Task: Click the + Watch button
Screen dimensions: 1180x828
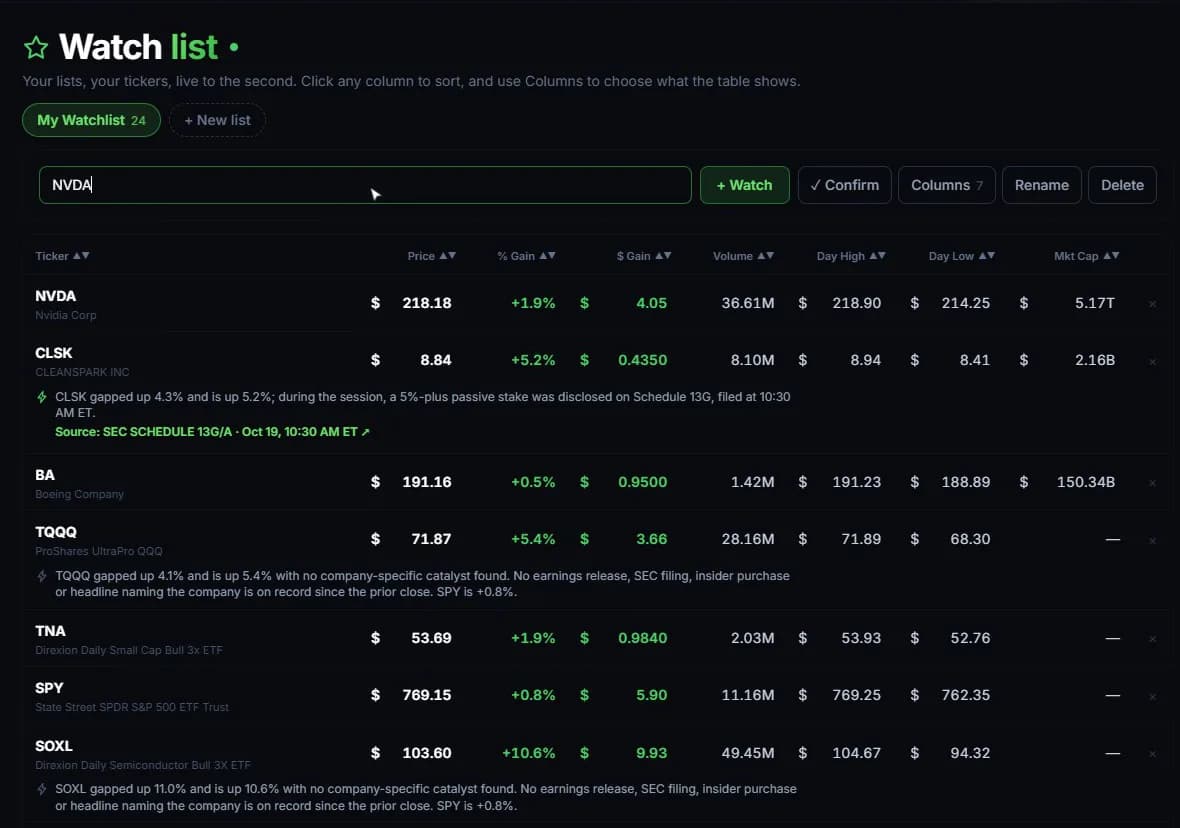Action: click(x=744, y=185)
